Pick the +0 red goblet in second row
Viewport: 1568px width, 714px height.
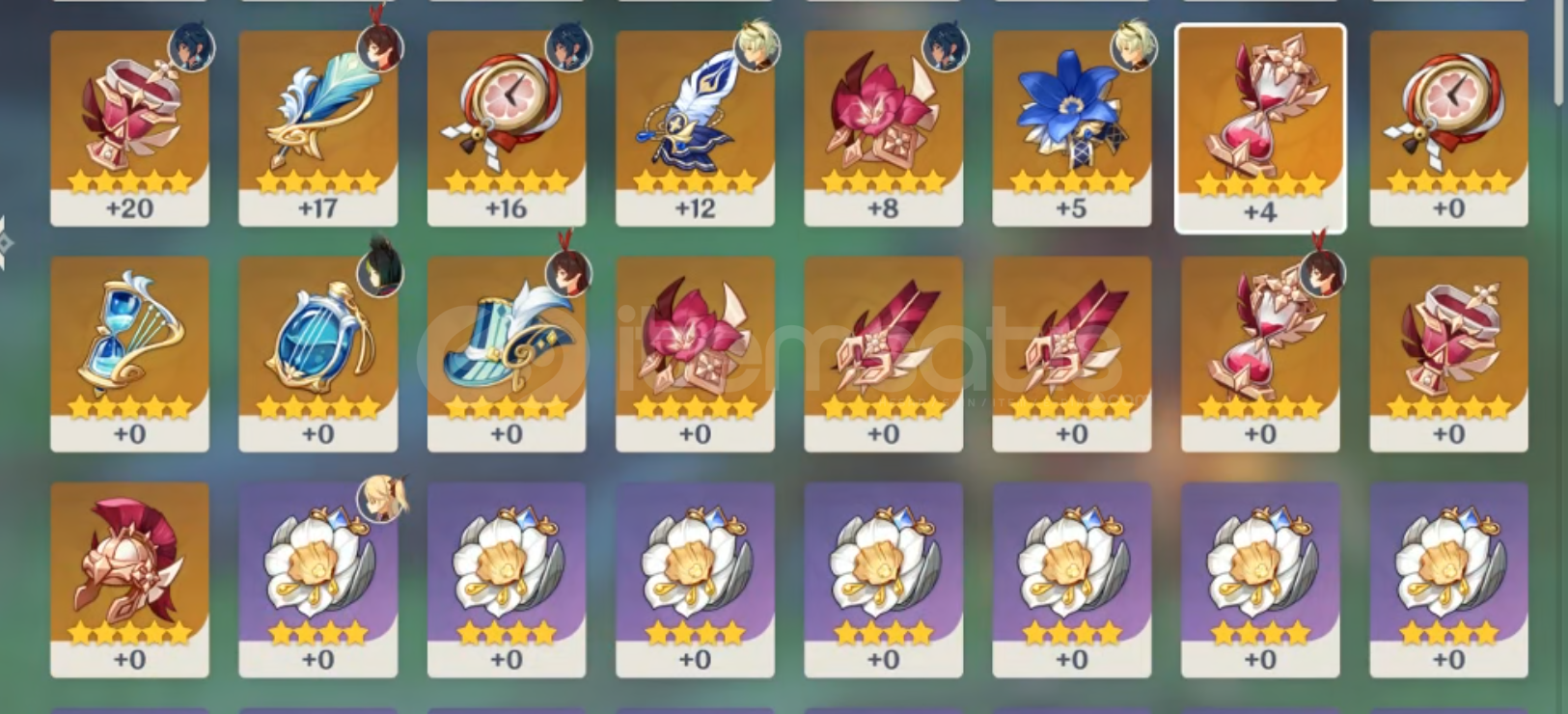(1448, 354)
